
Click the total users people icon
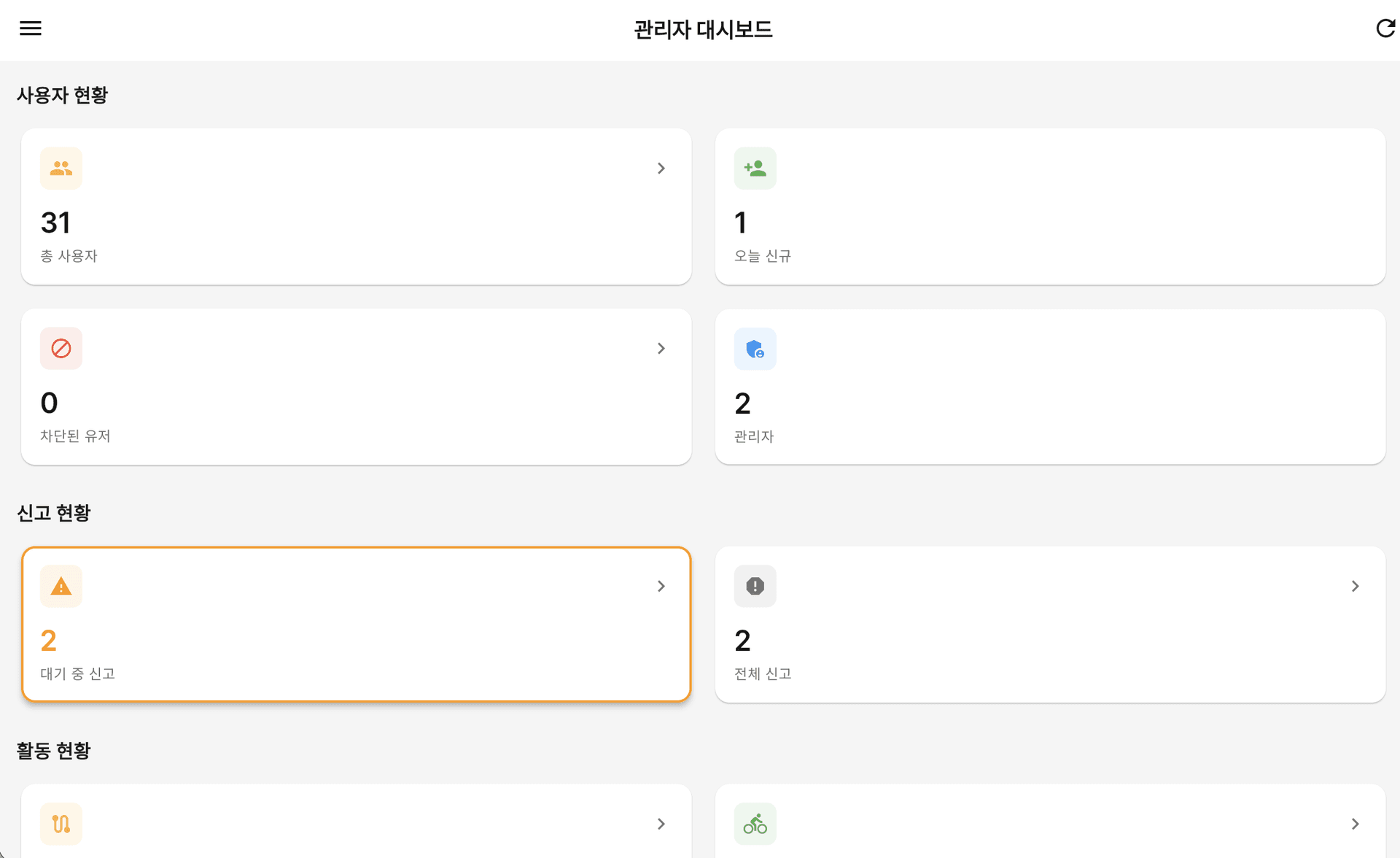[x=61, y=169]
